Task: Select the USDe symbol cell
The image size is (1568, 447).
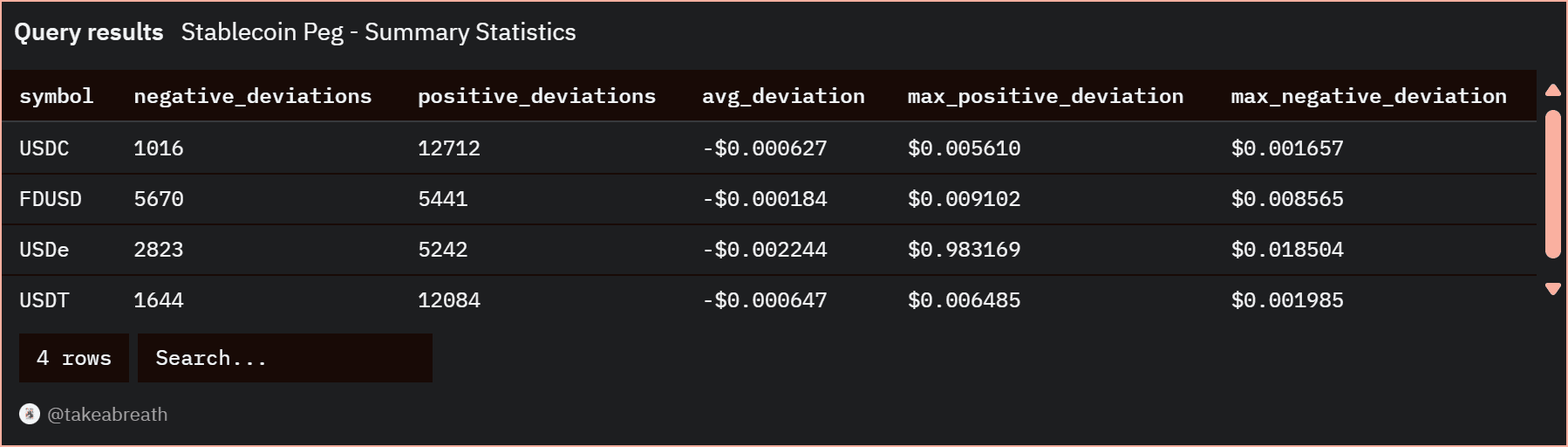Action: coord(44,250)
